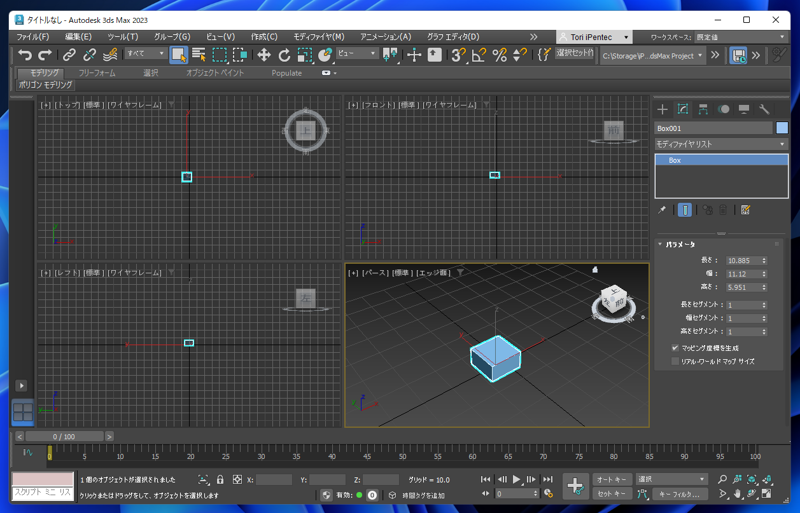Click the Bind to Space Warp icon

(x=110, y=55)
